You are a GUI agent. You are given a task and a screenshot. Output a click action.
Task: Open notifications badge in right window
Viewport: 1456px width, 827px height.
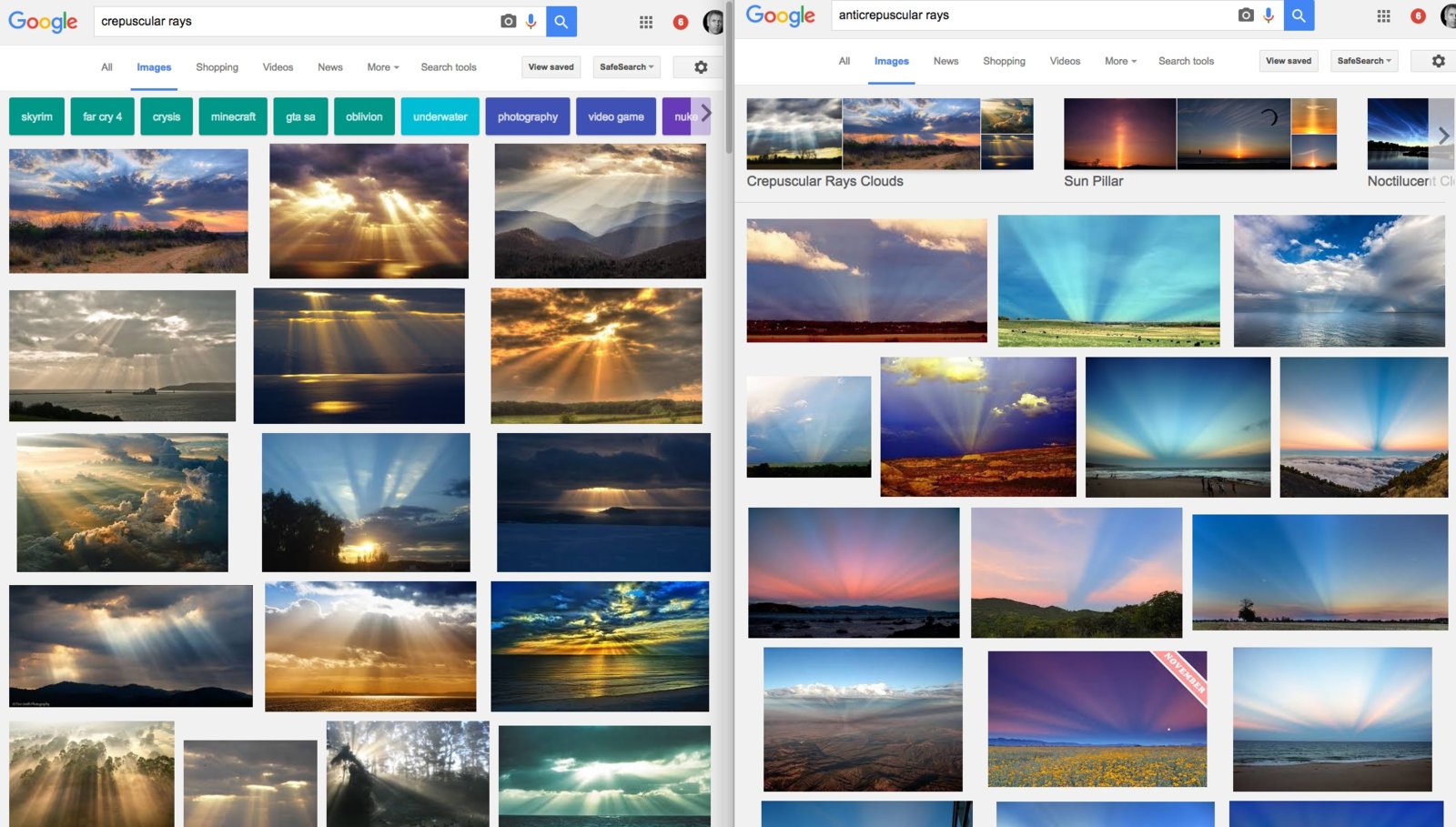pos(1418,15)
